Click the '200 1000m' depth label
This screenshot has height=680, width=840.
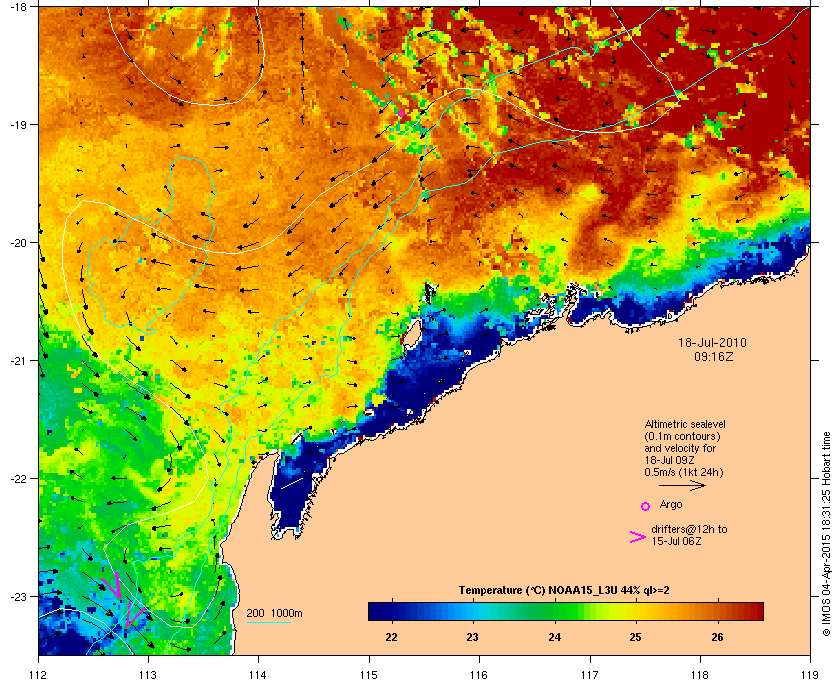coord(274,613)
